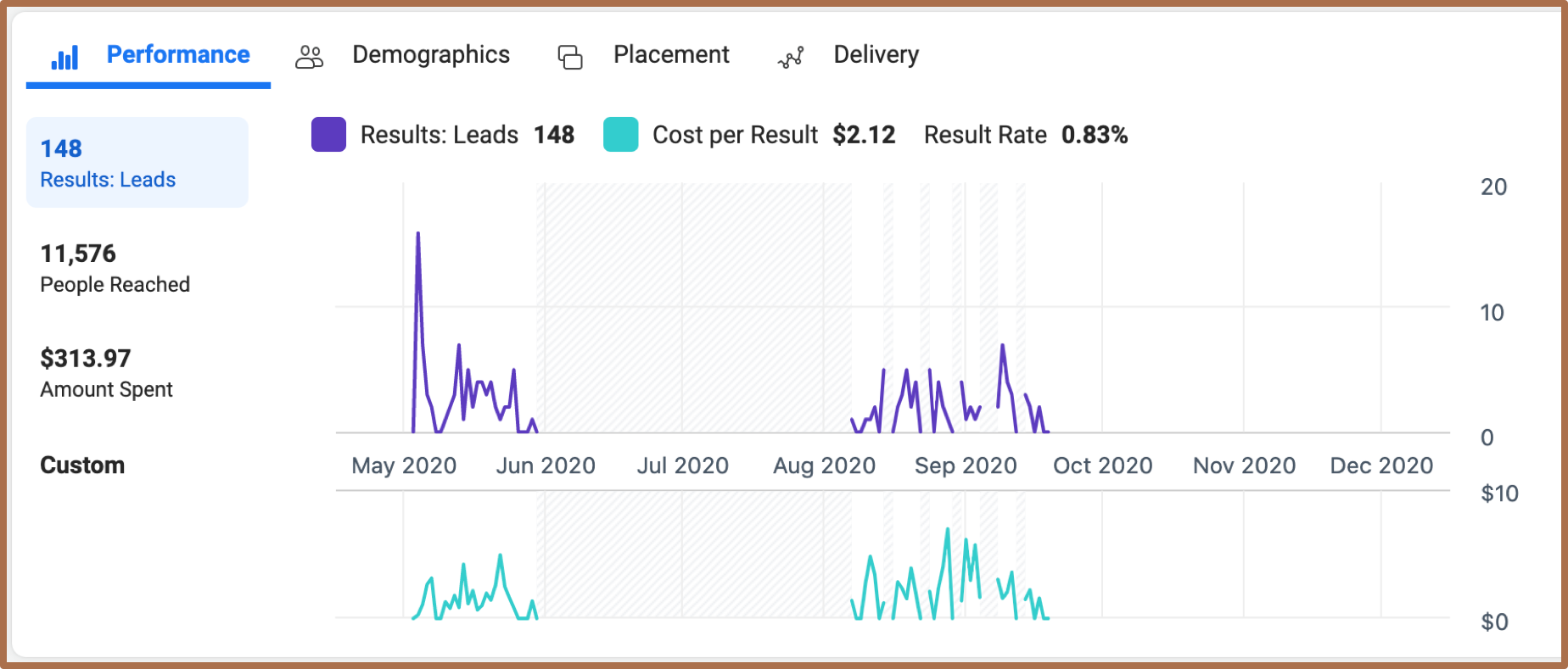Click the Delivery line graph icon
This screenshot has width=1568, height=669.
click(x=791, y=57)
